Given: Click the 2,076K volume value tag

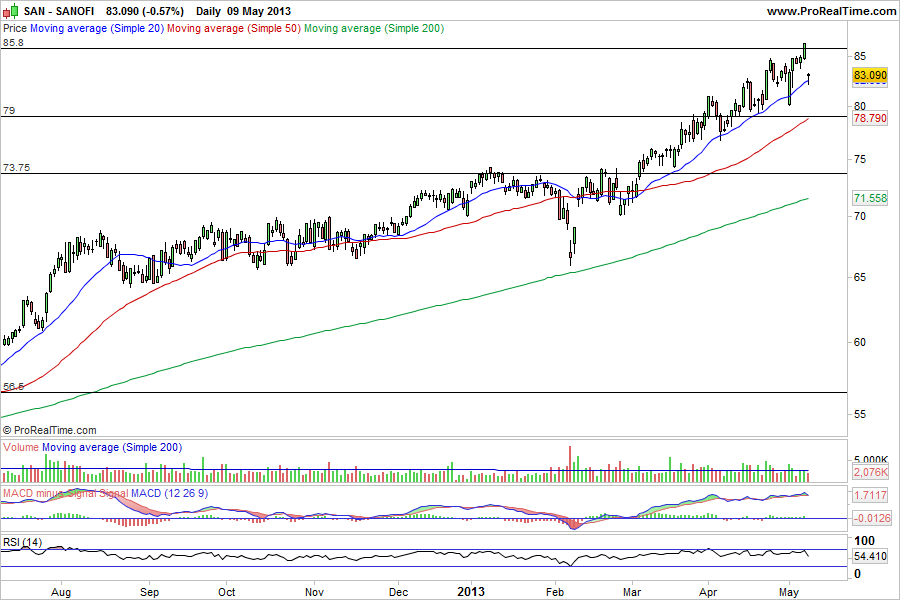Looking at the screenshot, I should pyautogui.click(x=870, y=473).
